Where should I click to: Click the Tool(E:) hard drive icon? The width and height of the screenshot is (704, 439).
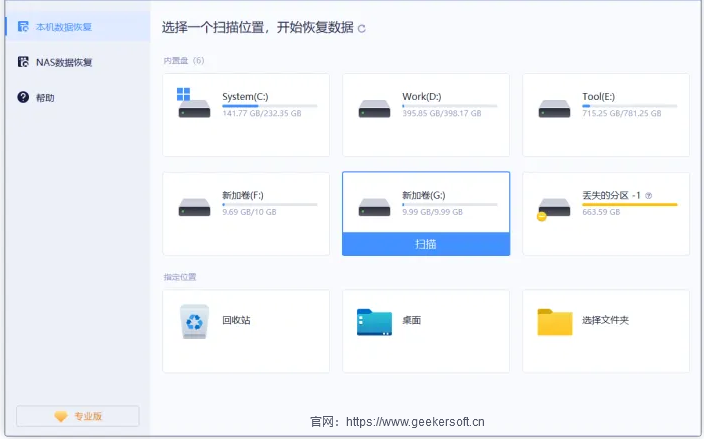554,108
